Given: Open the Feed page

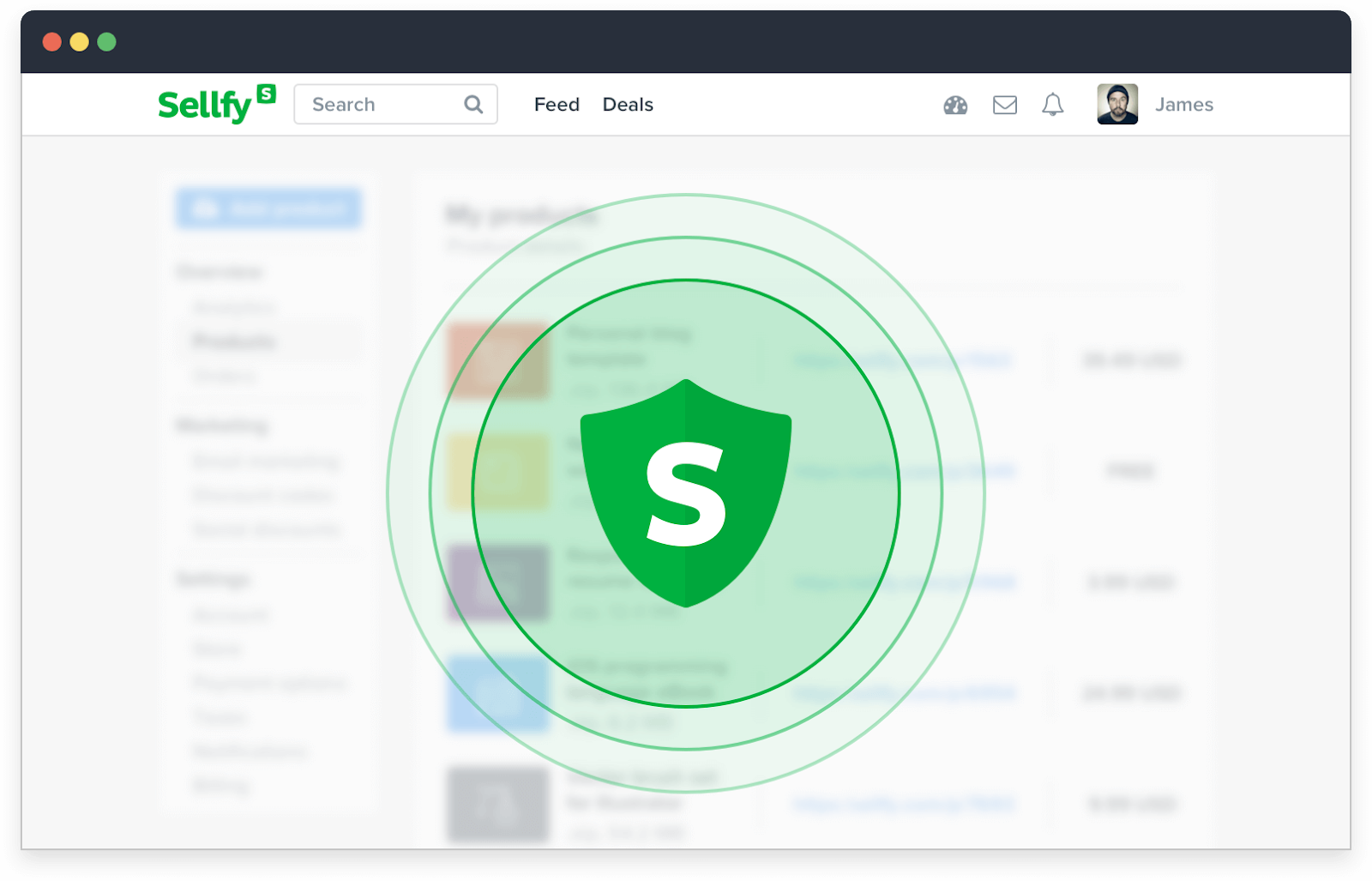Looking at the screenshot, I should (557, 105).
